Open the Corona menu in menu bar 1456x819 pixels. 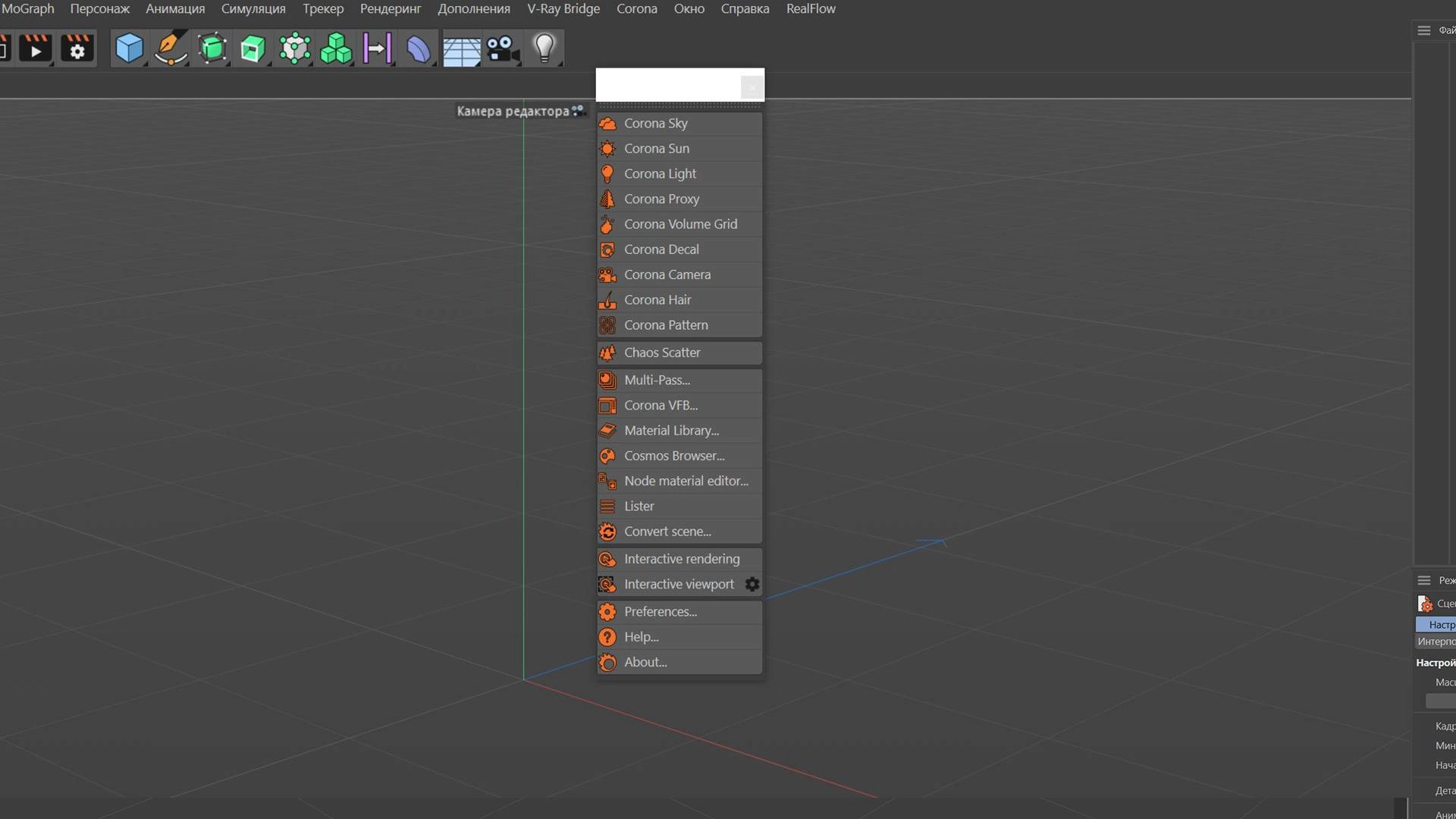[637, 9]
